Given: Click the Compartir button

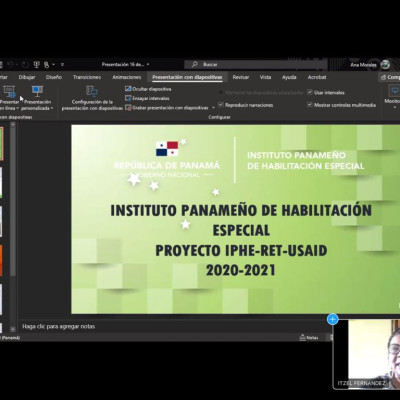Looking at the screenshot, I should click(x=390, y=77).
